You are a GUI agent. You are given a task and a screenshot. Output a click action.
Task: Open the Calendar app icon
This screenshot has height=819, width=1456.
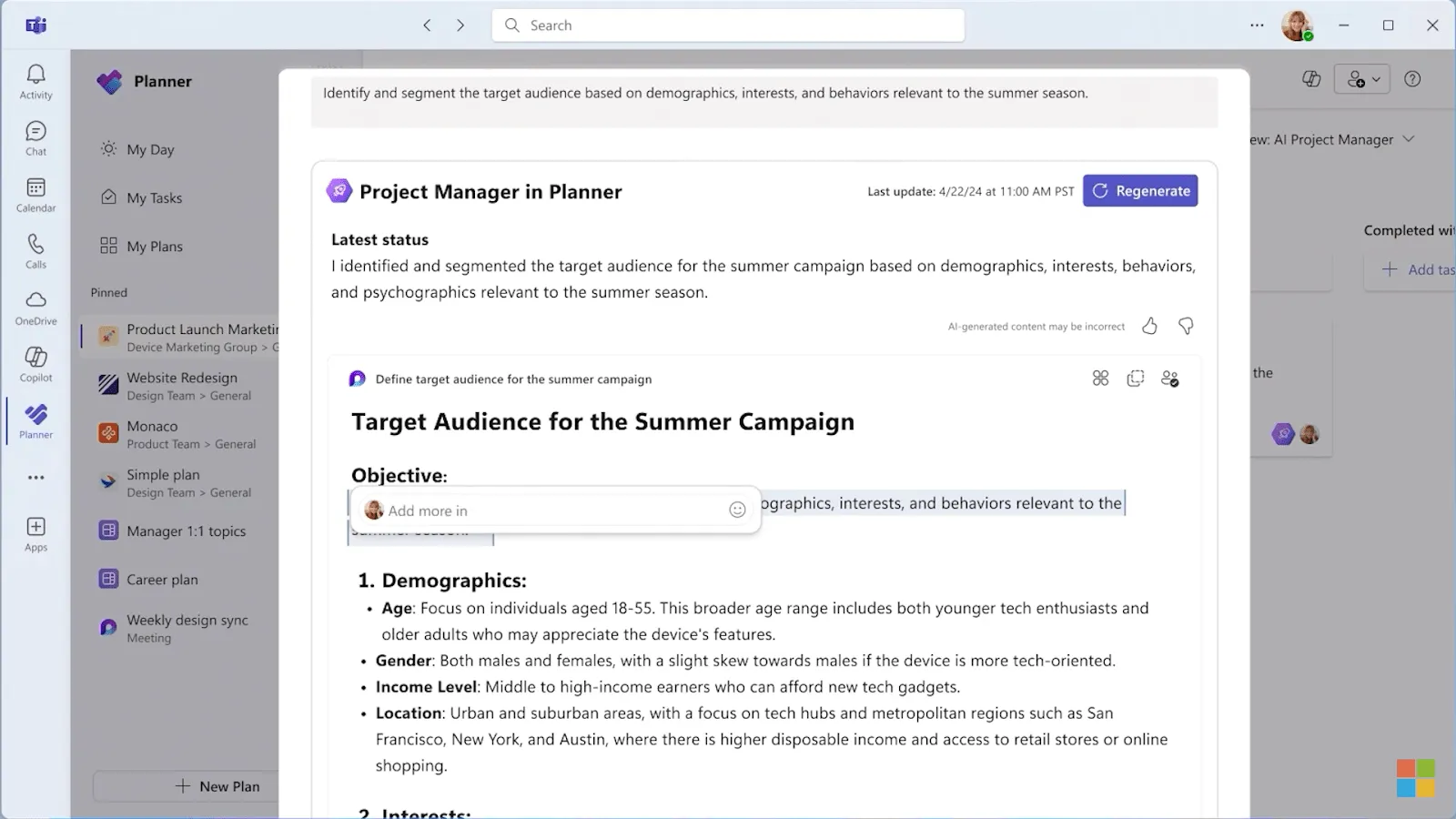coord(35,195)
